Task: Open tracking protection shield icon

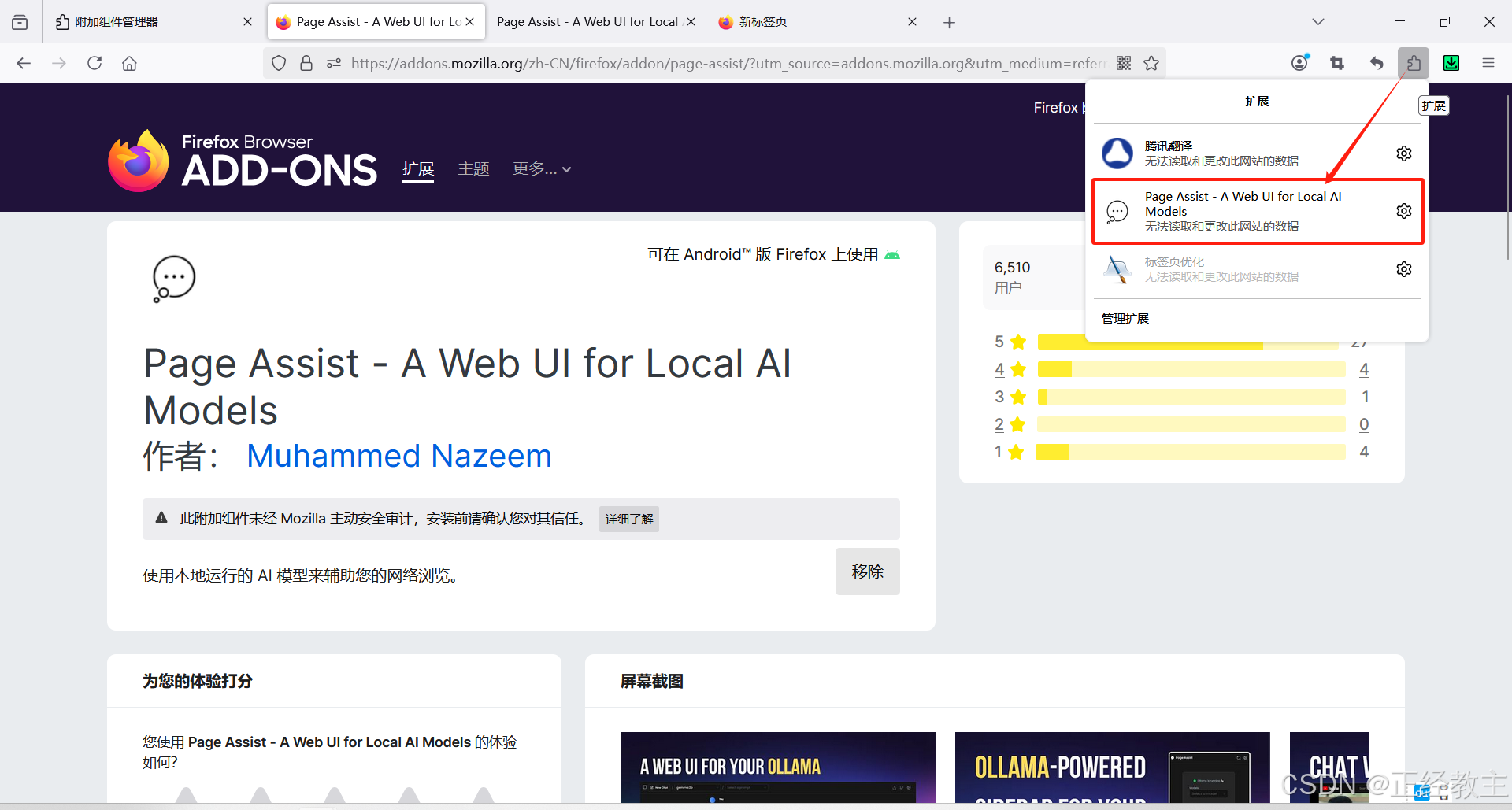Action: point(279,63)
